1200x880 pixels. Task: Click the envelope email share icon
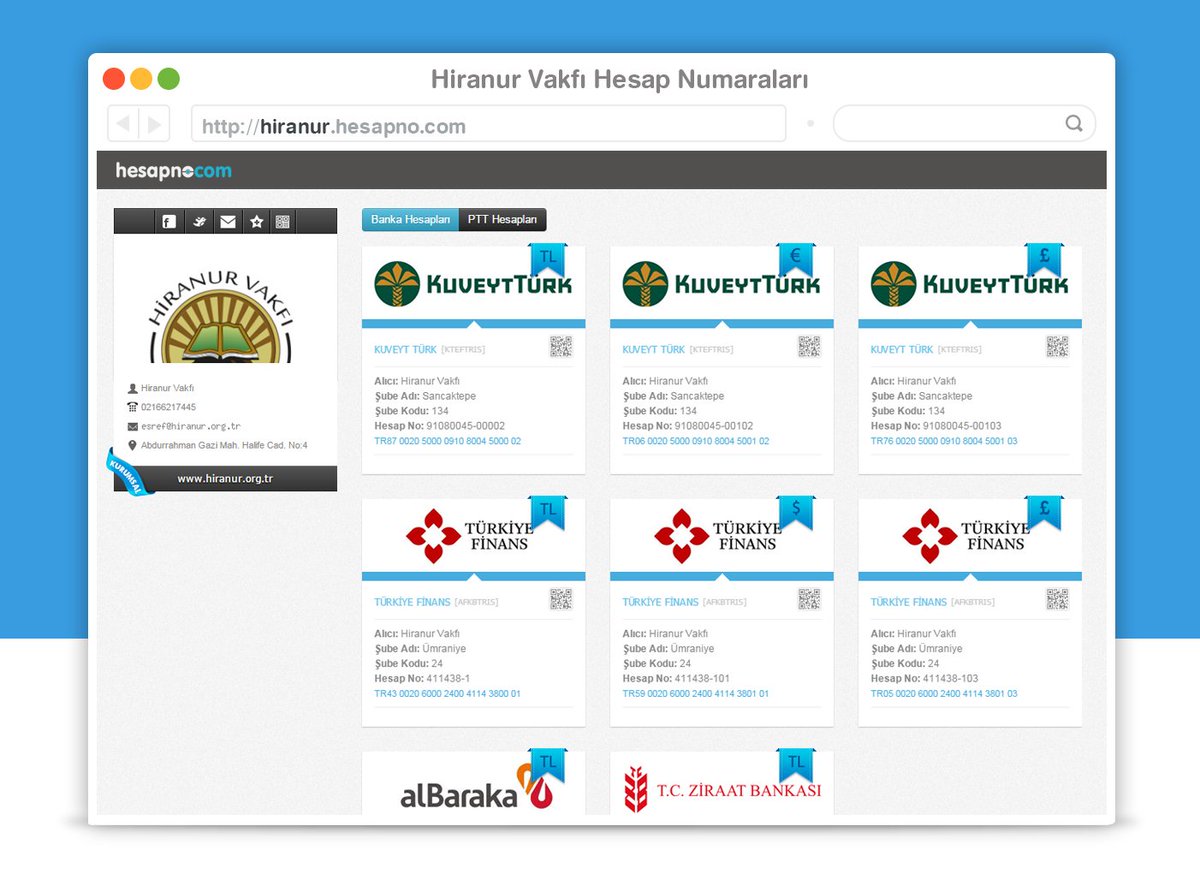pyautogui.click(x=228, y=222)
